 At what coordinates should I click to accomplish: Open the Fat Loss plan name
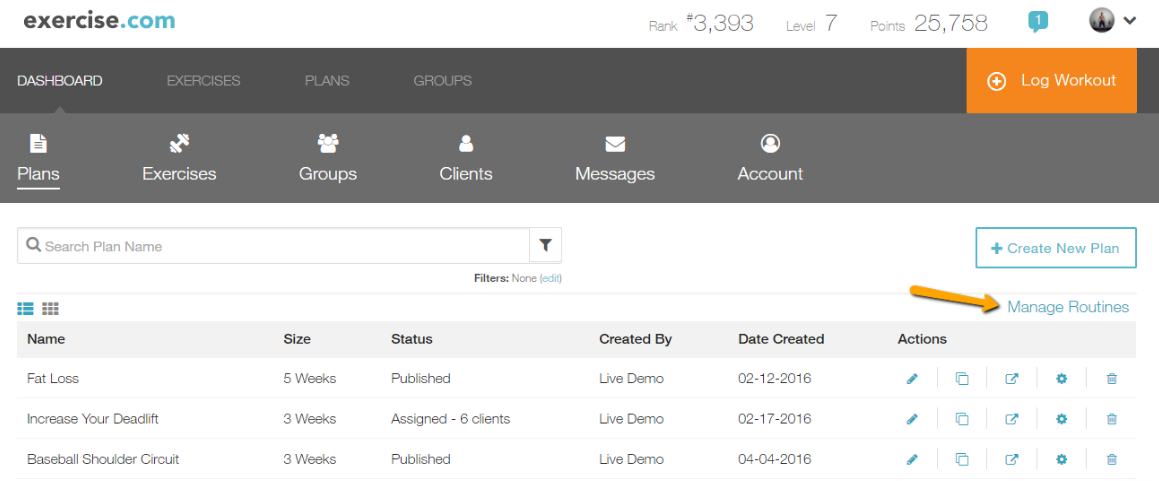[x=52, y=378]
